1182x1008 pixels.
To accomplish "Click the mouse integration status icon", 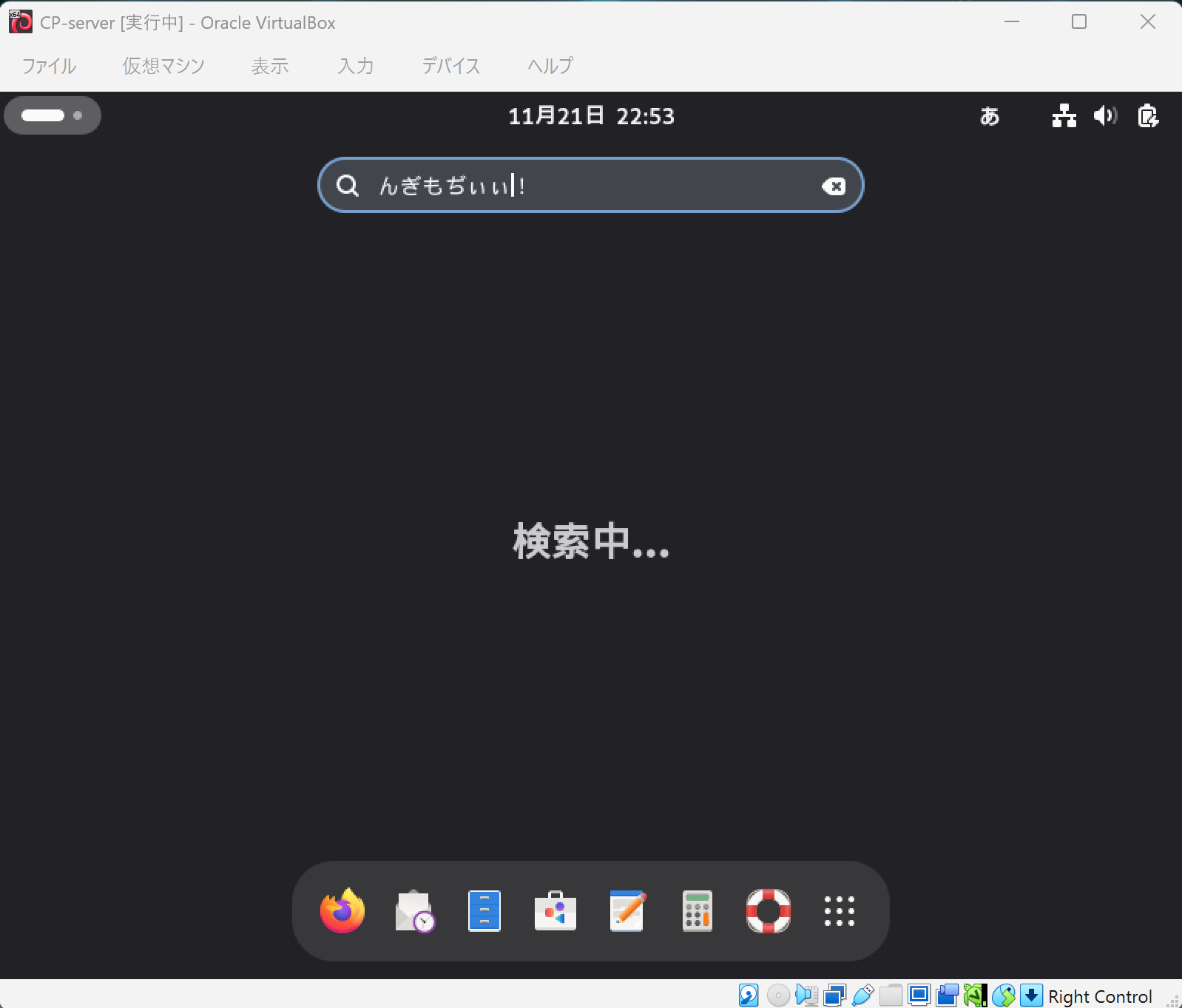I will click(1004, 995).
